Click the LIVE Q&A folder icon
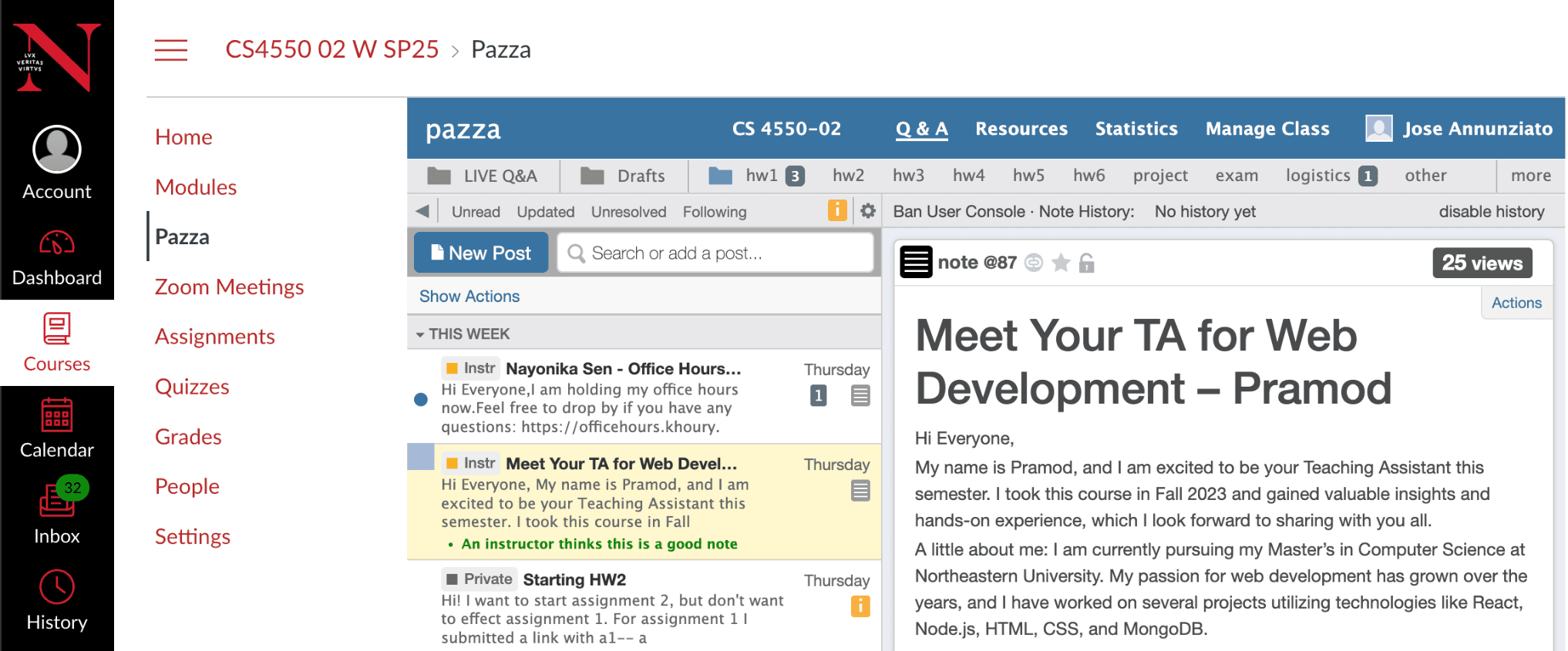1568x651 pixels. coord(439,176)
